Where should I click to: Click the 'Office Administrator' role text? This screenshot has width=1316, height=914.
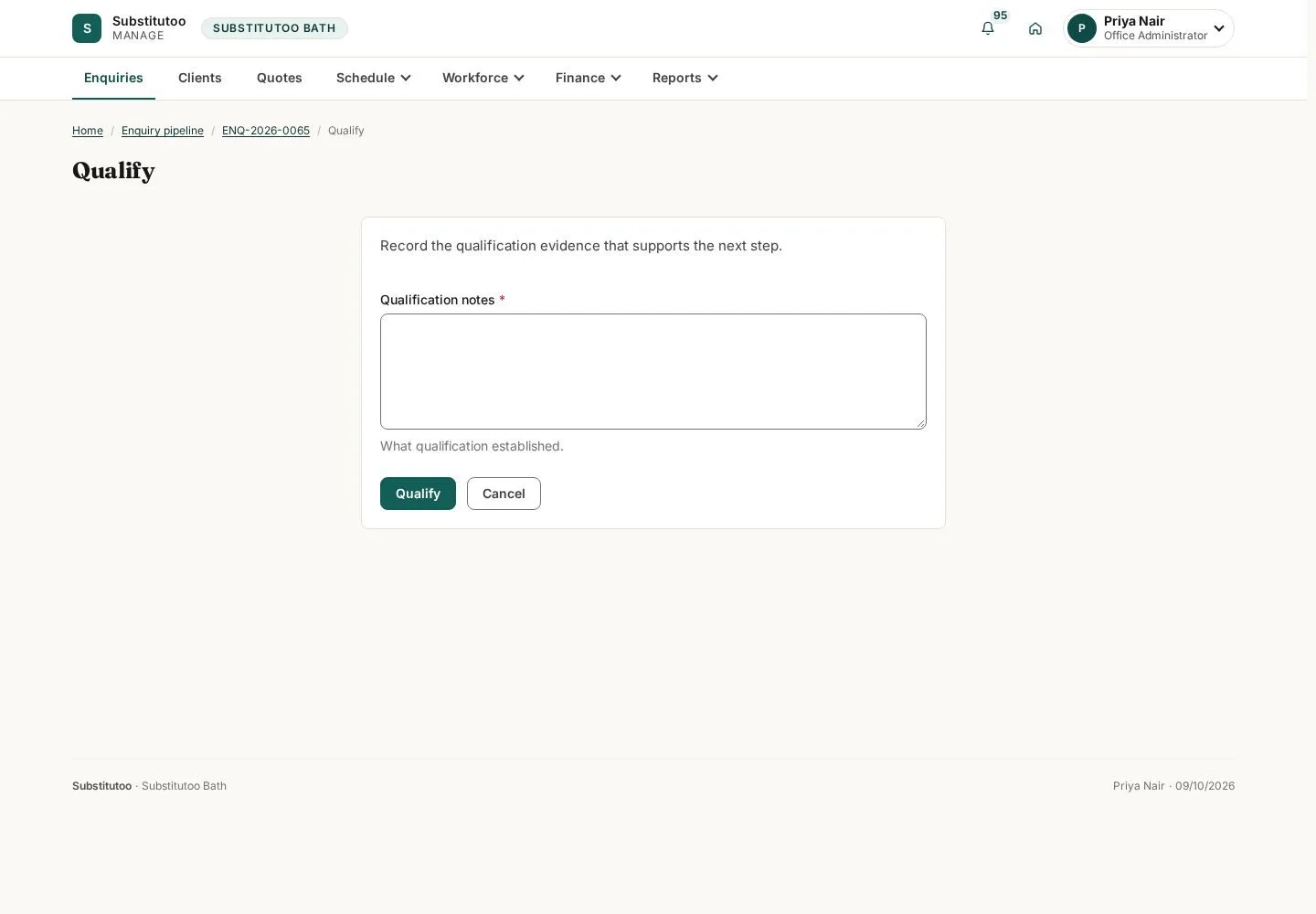point(1155,36)
